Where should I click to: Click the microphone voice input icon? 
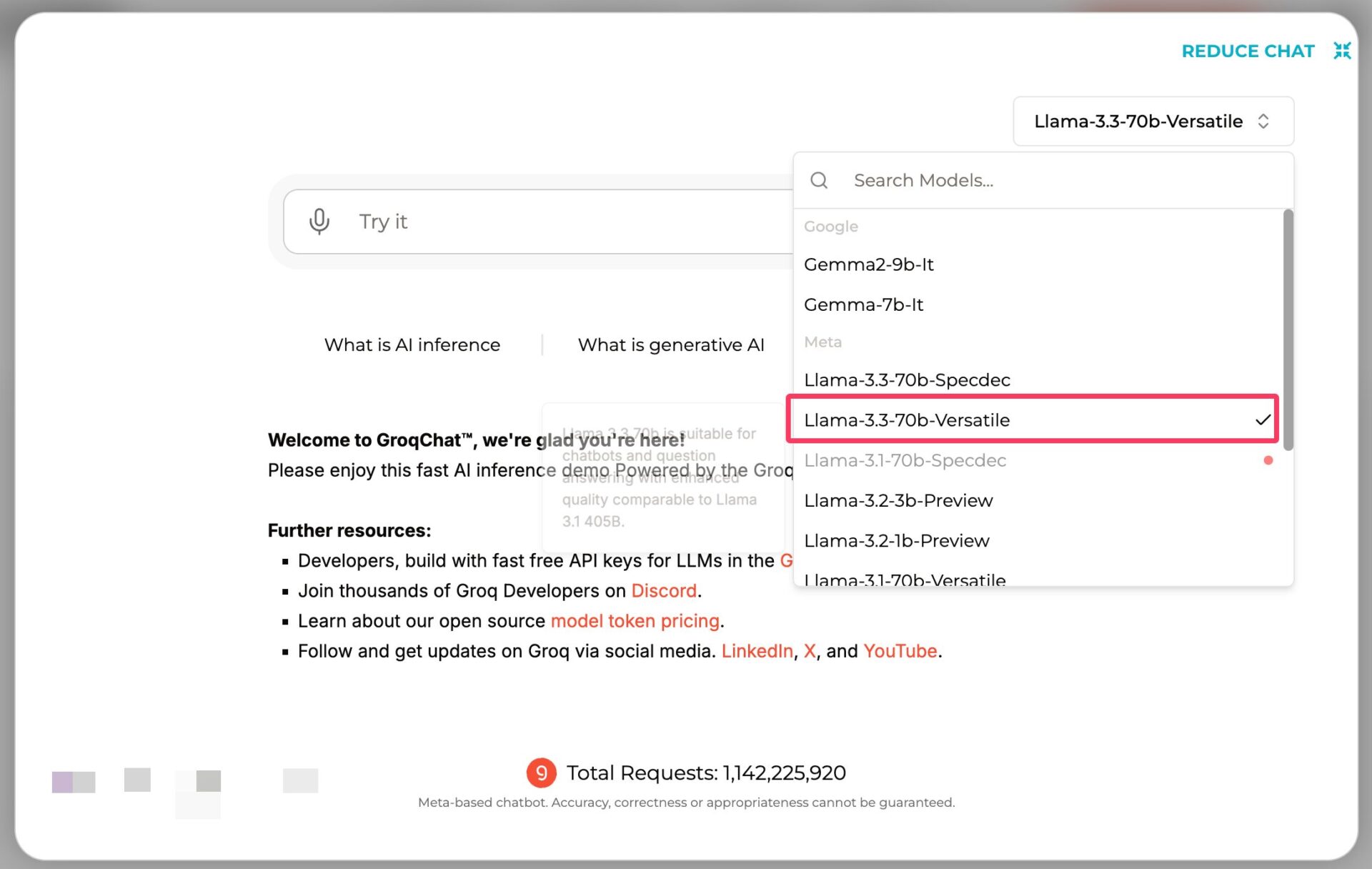coord(319,222)
